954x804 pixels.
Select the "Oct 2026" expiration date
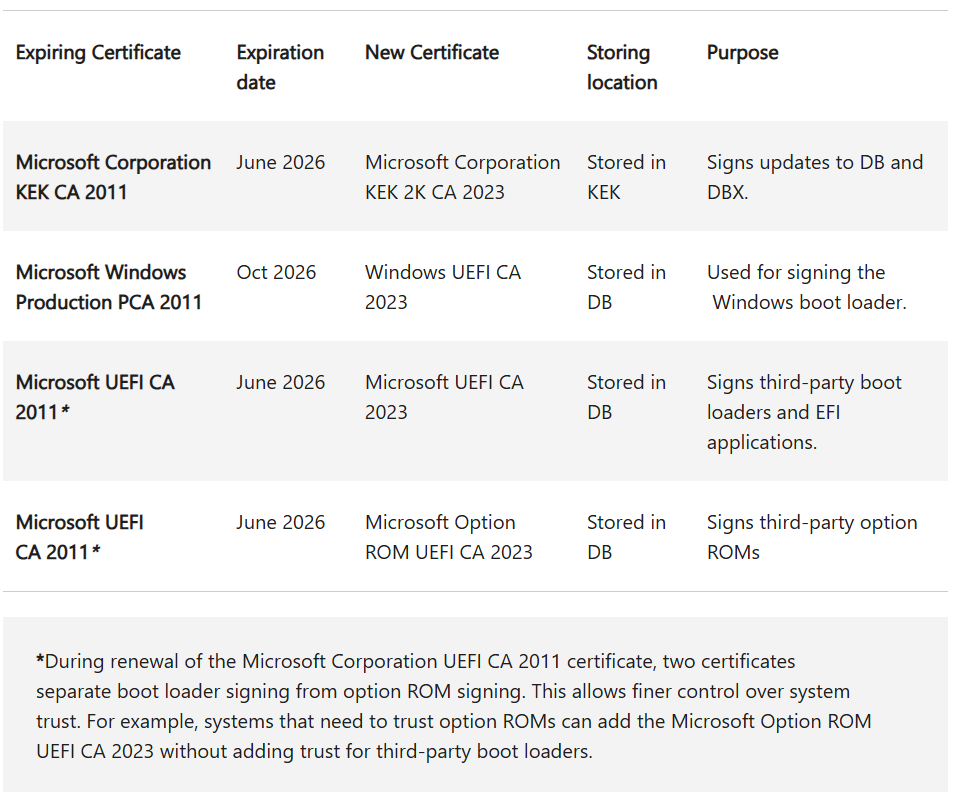click(276, 273)
